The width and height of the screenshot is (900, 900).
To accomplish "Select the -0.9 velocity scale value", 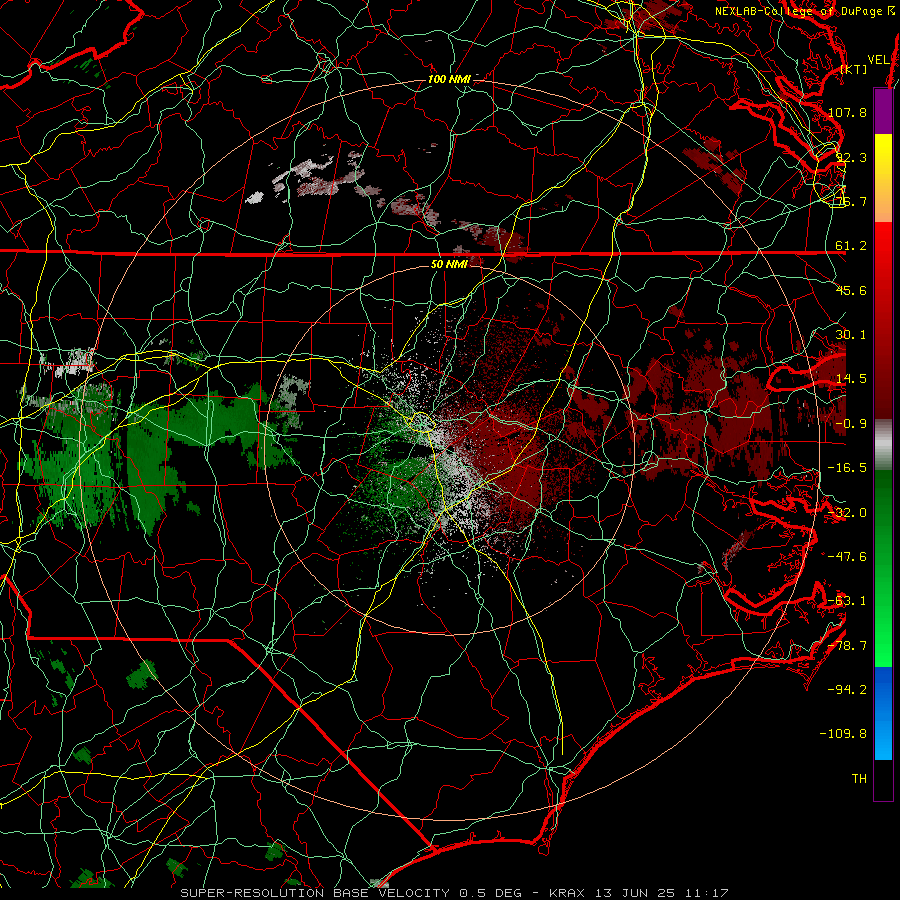I will point(851,424).
